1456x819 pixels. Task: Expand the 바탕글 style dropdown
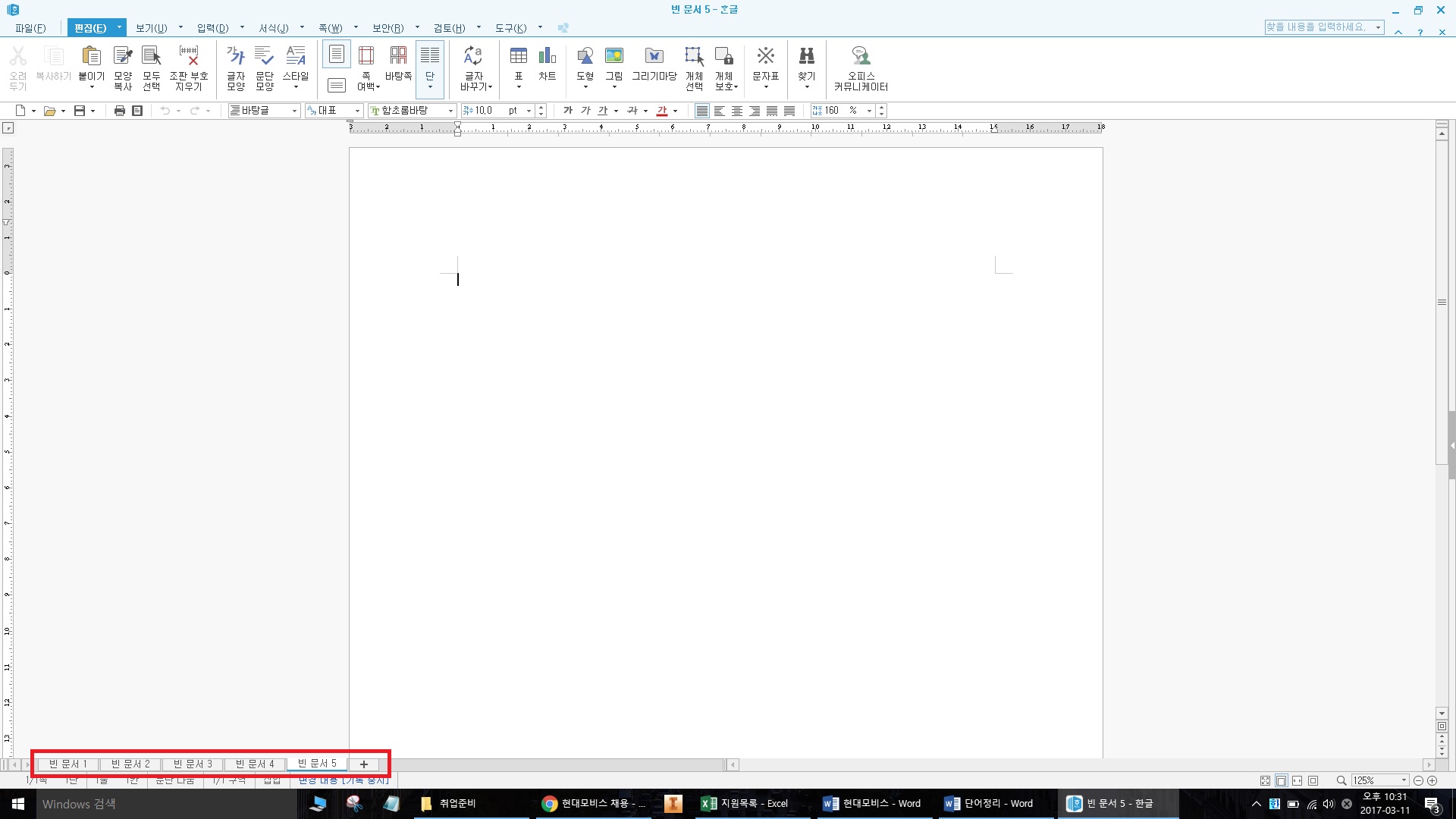(294, 111)
